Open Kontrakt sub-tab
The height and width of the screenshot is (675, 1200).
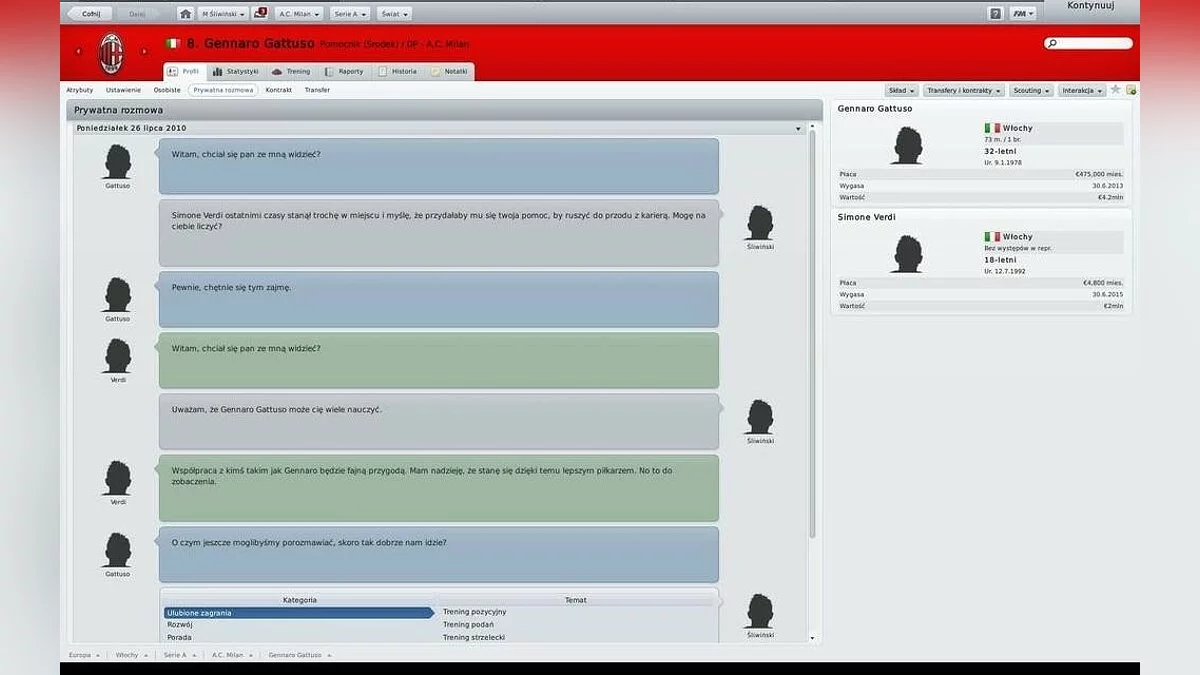pyautogui.click(x=279, y=90)
